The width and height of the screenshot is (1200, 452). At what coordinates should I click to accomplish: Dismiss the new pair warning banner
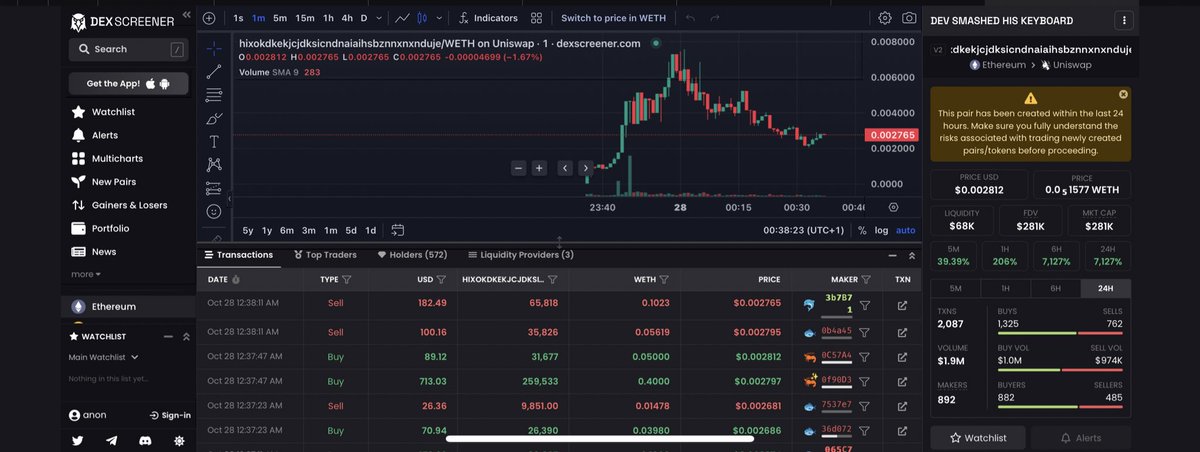[1123, 94]
